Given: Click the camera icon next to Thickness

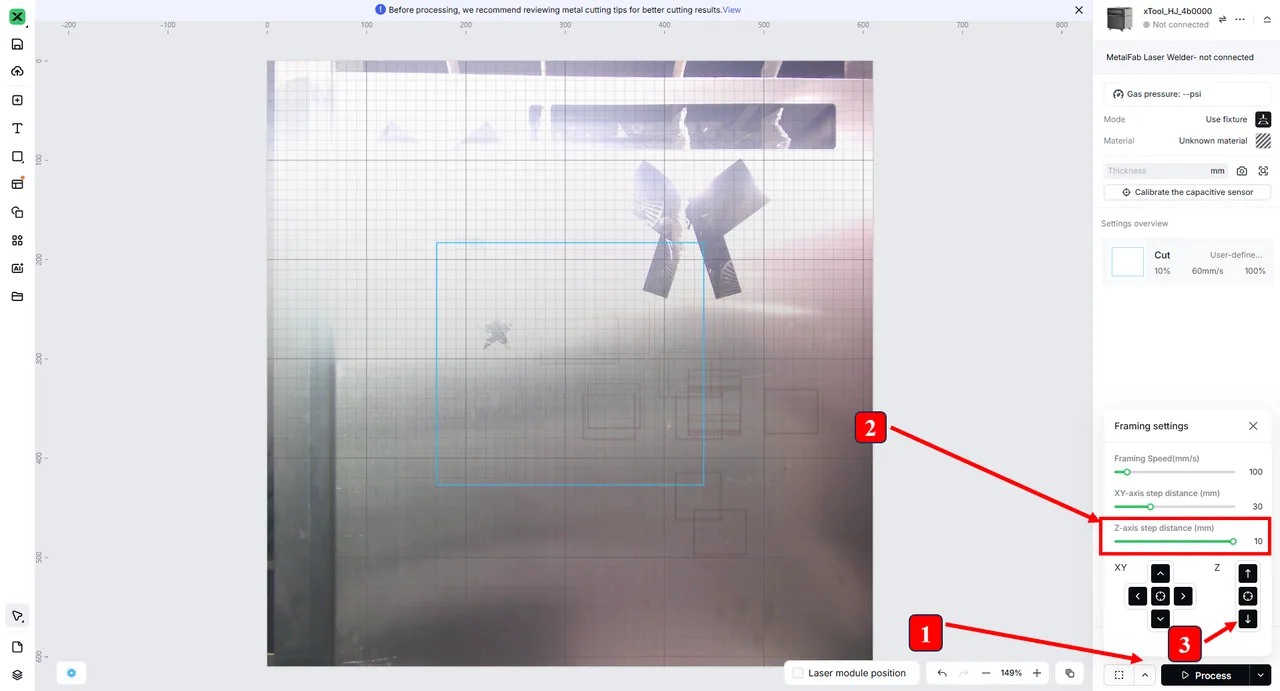Looking at the screenshot, I should [1242, 171].
